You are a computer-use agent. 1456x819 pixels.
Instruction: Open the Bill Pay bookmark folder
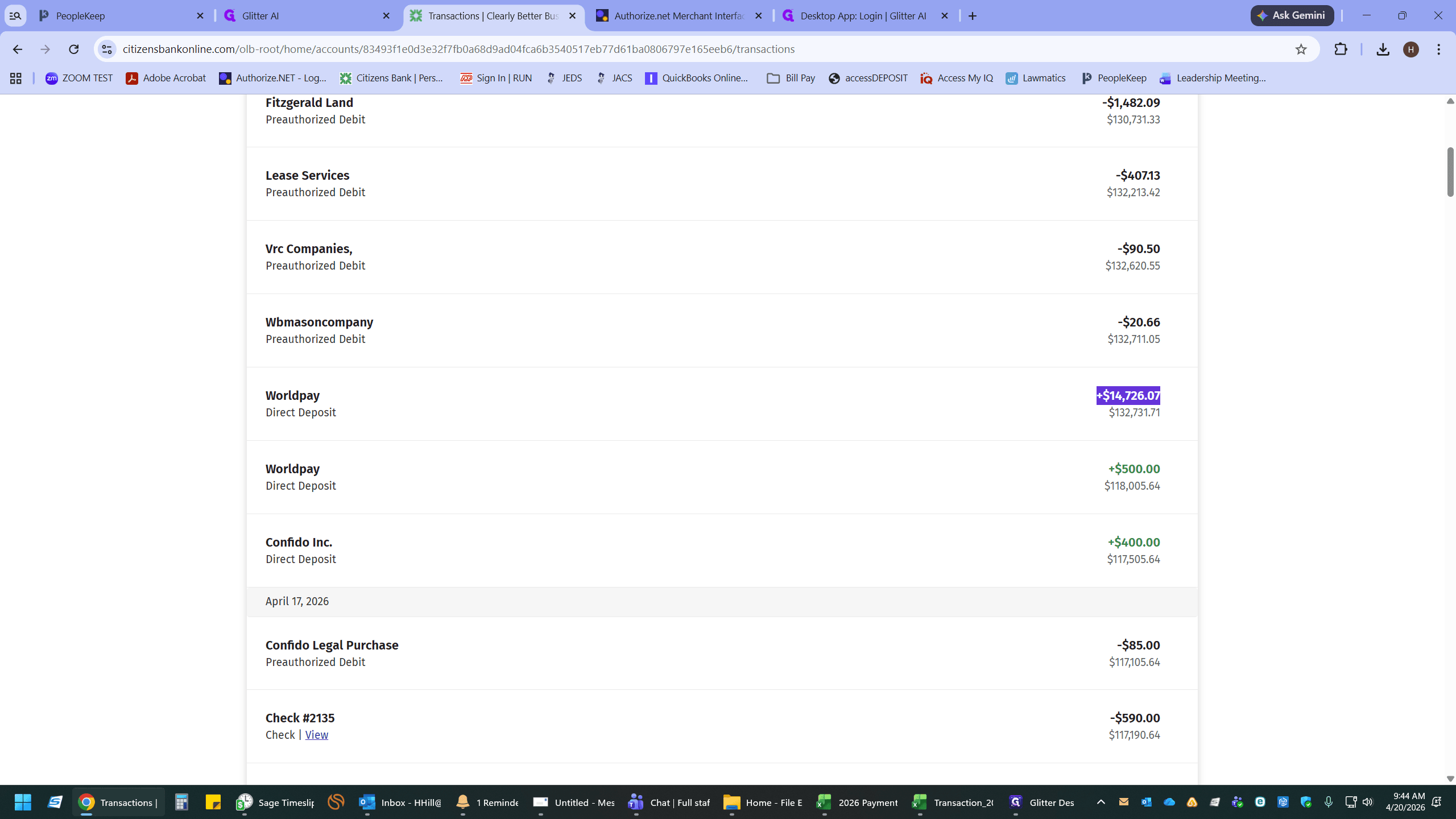click(791, 78)
